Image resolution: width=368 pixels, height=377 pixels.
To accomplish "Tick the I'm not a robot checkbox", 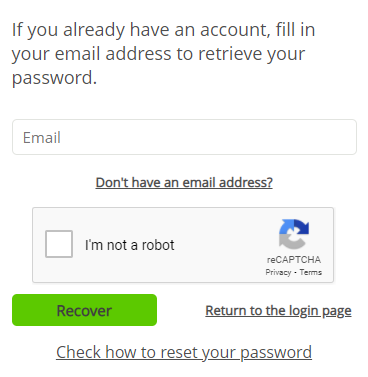I will click(59, 244).
